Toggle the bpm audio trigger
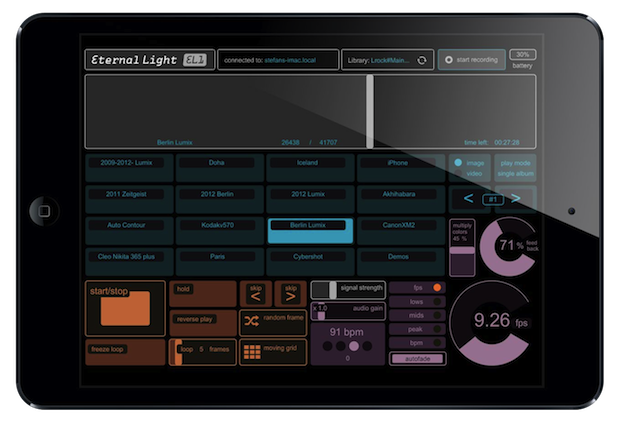 (437, 343)
